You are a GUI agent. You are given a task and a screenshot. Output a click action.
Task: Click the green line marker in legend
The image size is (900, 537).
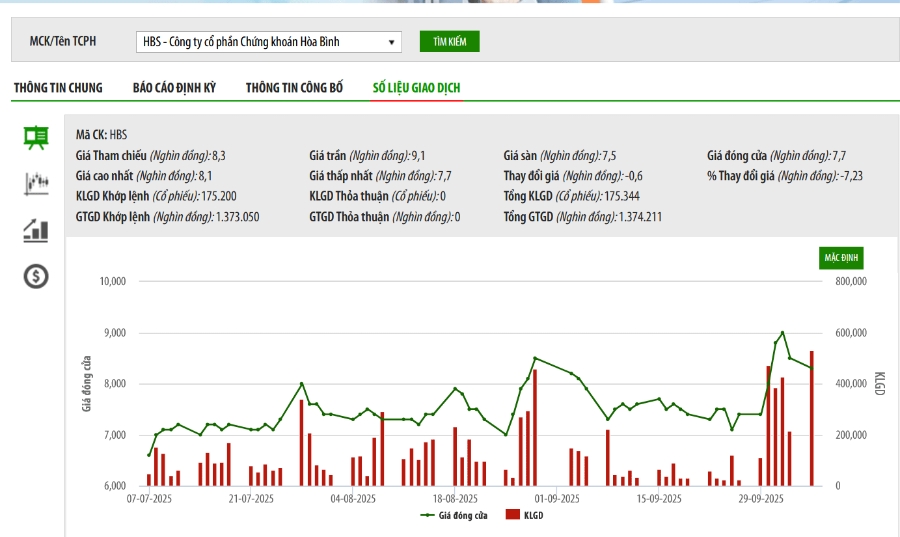coord(428,515)
